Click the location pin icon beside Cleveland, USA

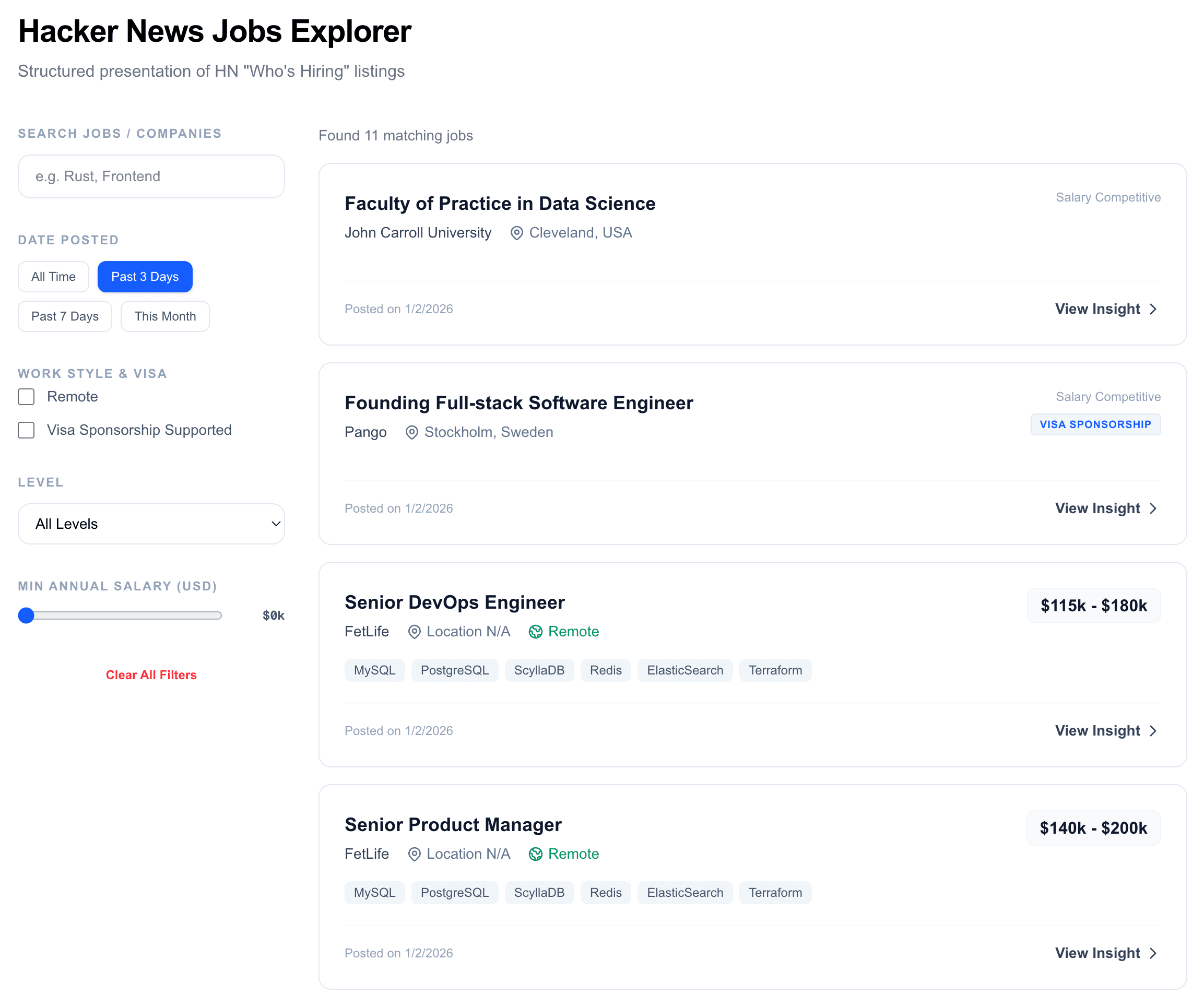coord(515,233)
